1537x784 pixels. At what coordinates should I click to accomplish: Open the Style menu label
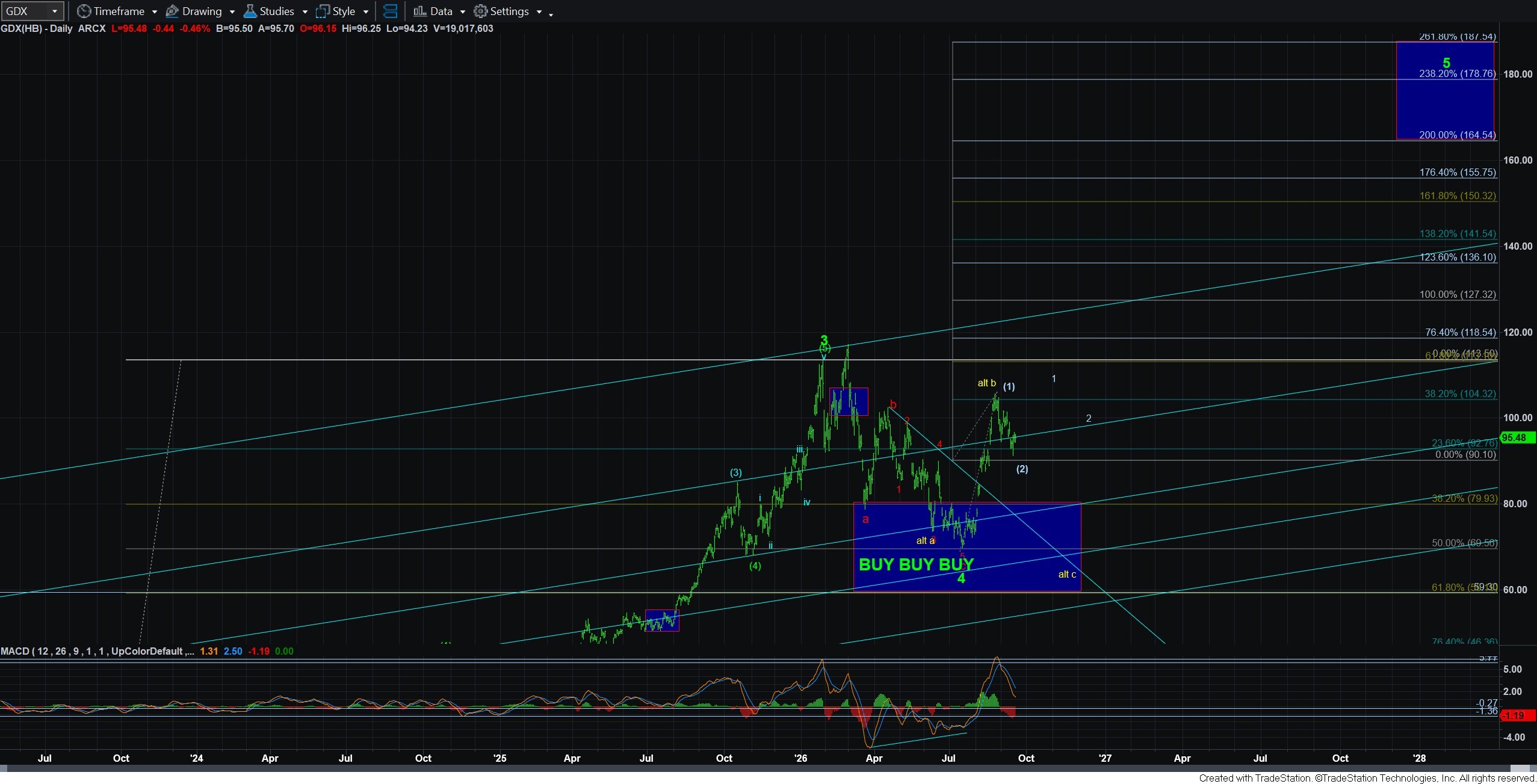pyautogui.click(x=344, y=11)
